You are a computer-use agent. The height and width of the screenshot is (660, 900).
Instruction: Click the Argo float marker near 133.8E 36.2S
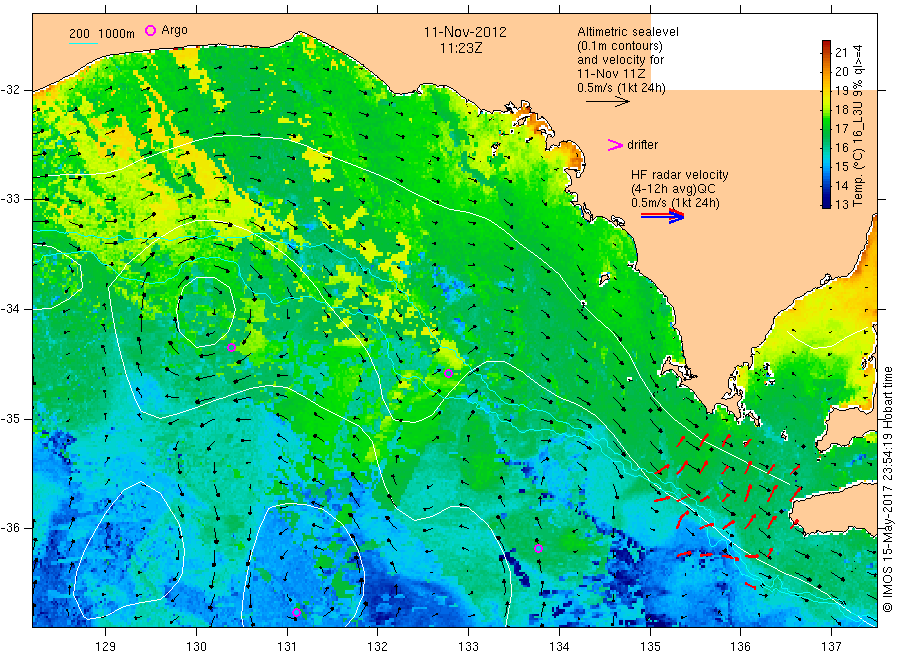[538, 548]
